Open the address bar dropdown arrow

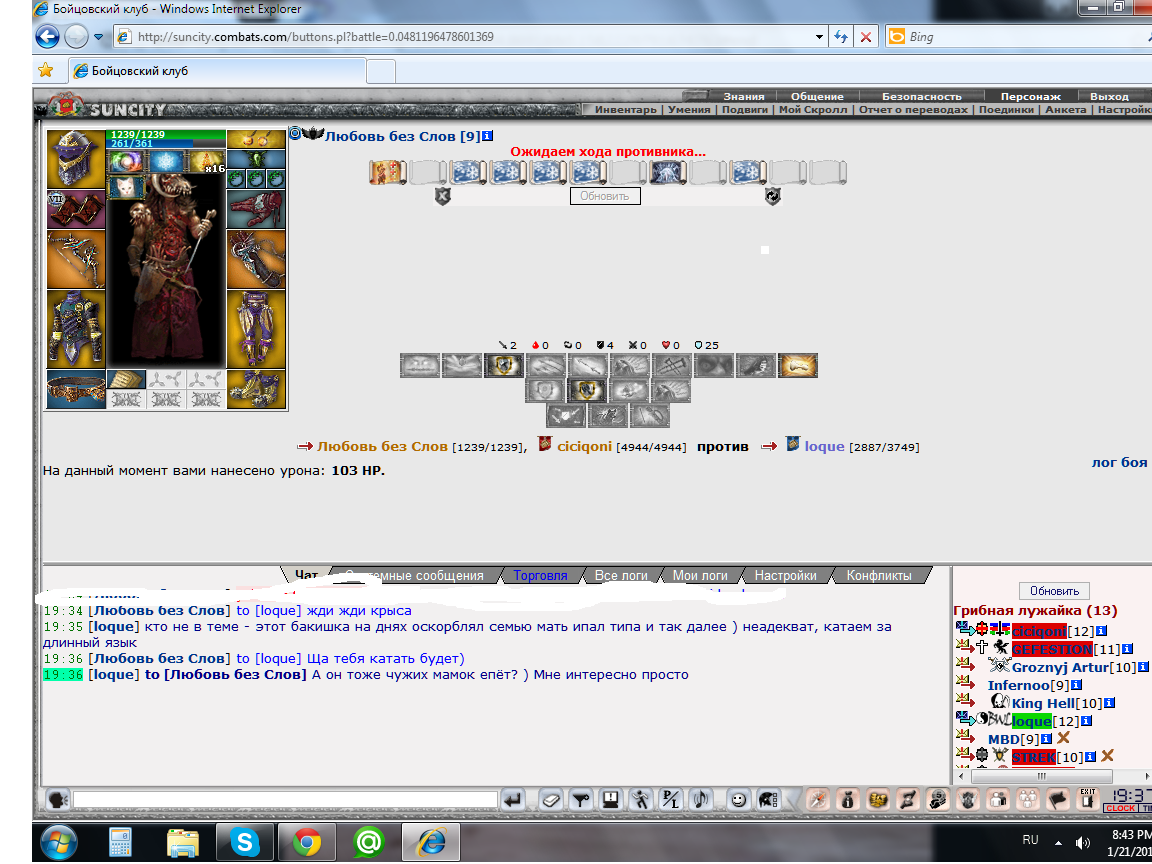click(x=819, y=37)
